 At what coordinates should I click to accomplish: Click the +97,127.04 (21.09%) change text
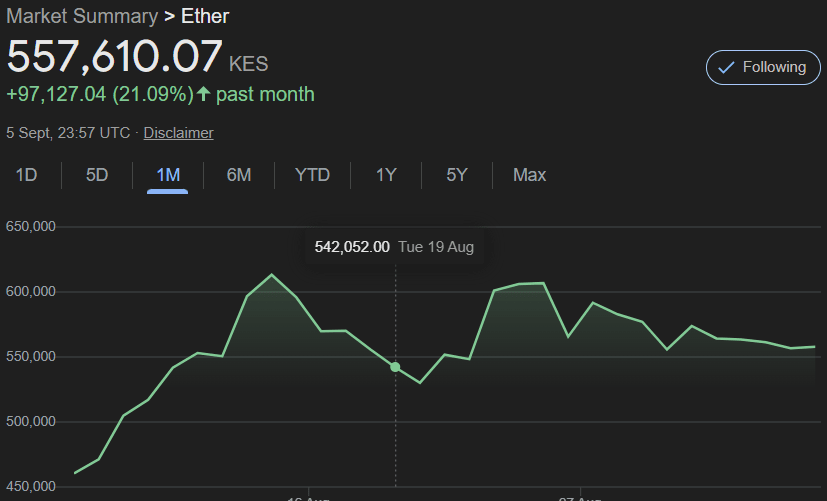pos(100,94)
